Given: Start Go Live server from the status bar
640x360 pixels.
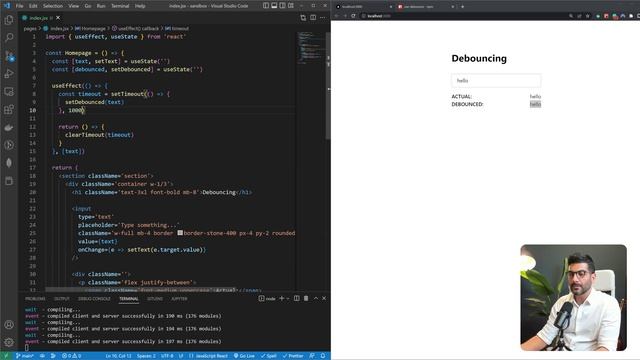Looking at the screenshot, I should click(244, 356).
